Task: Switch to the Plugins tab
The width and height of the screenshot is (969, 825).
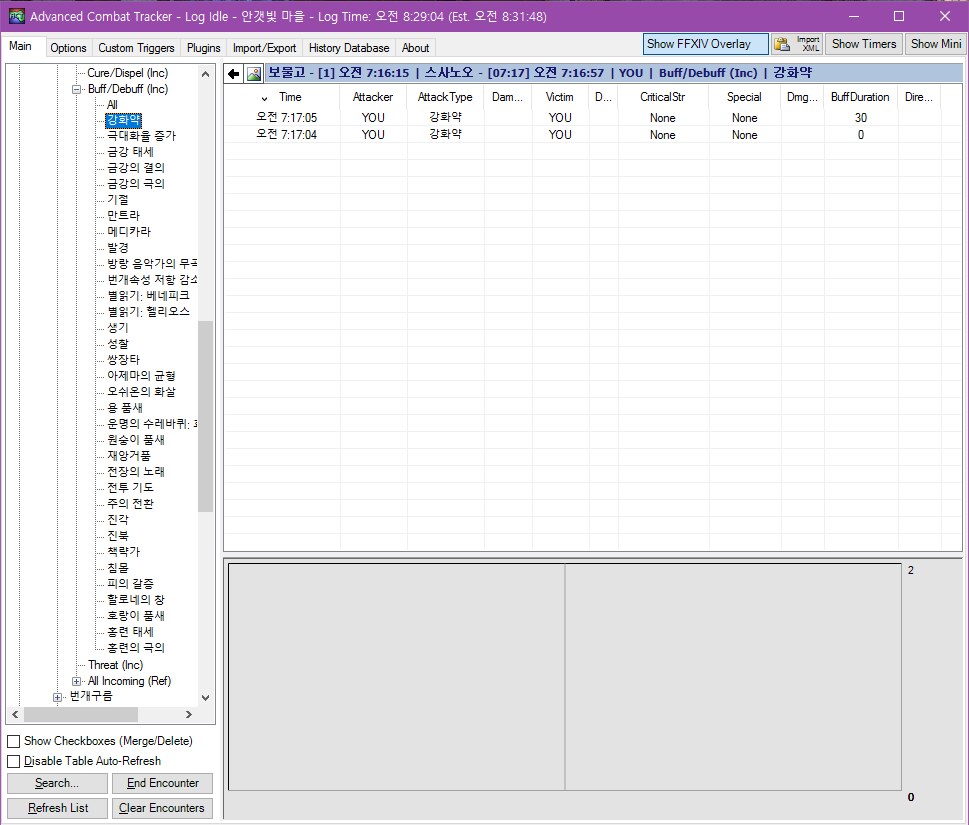Action: click(x=204, y=48)
